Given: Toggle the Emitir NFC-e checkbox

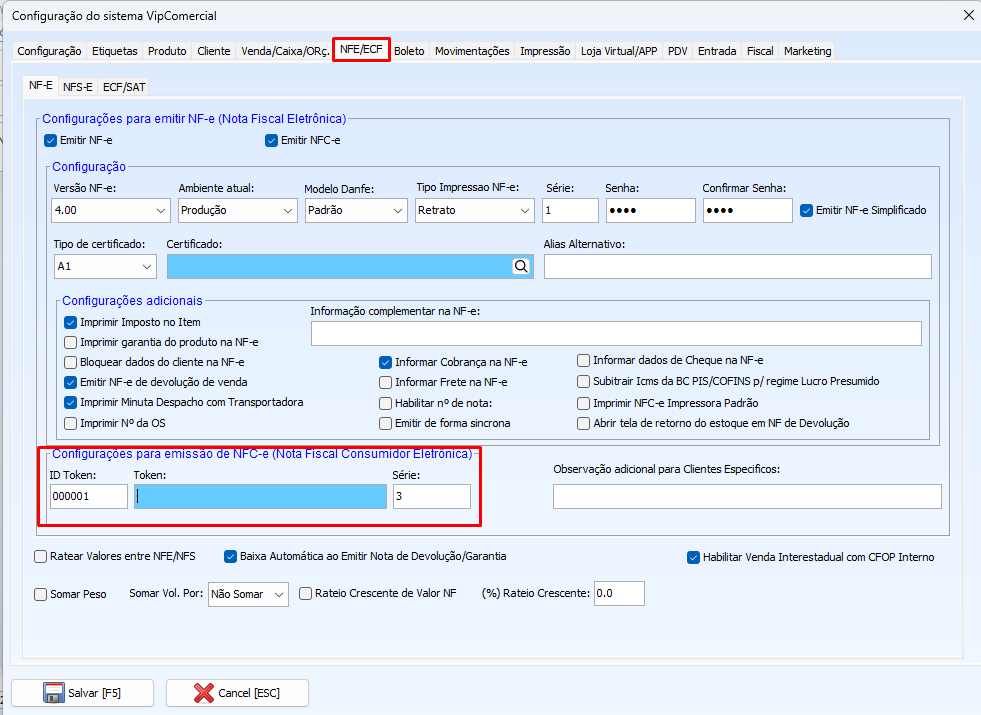Looking at the screenshot, I should tap(271, 140).
